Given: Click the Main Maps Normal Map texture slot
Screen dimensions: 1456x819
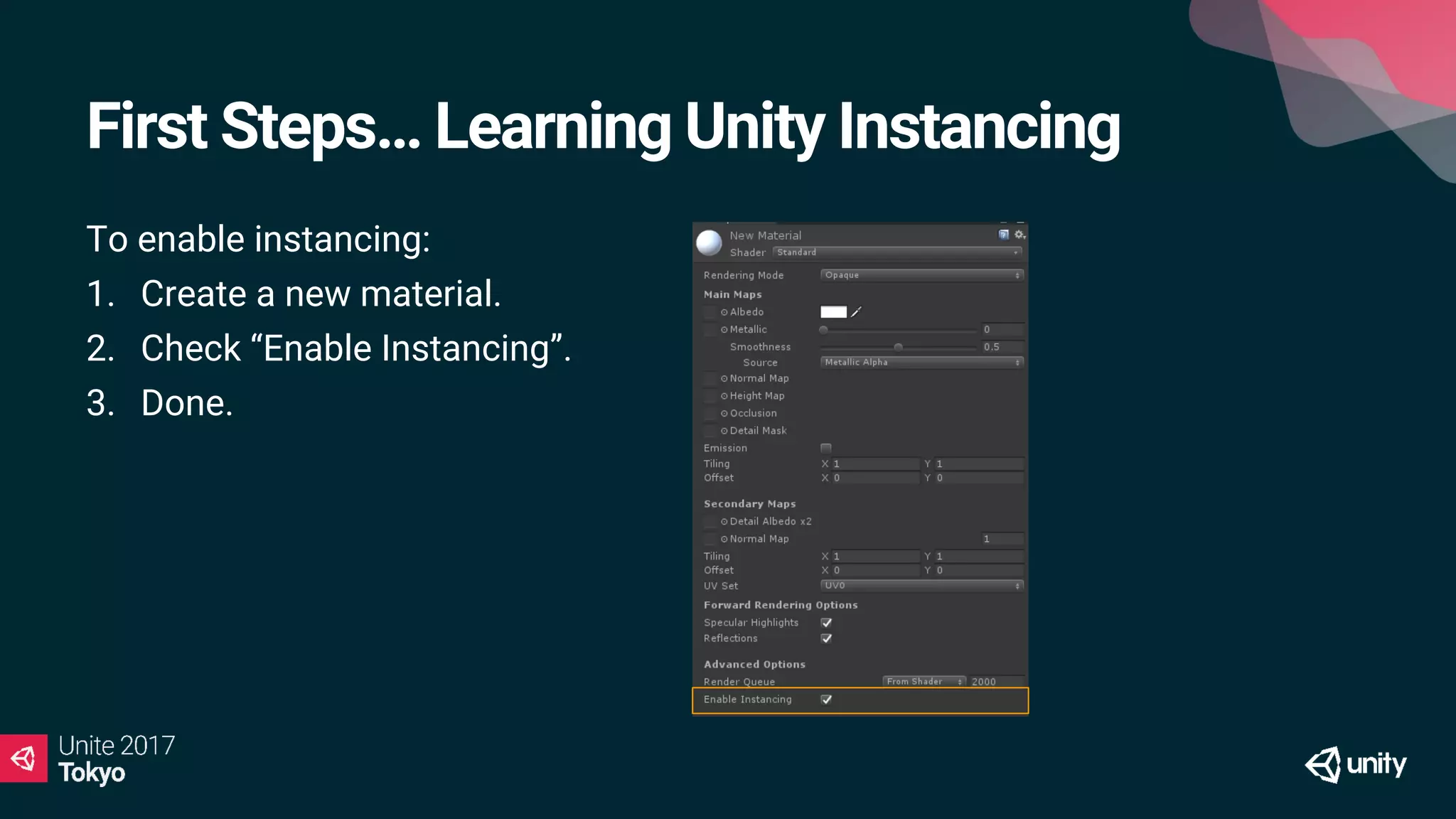Looking at the screenshot, I should pyautogui.click(x=710, y=379).
